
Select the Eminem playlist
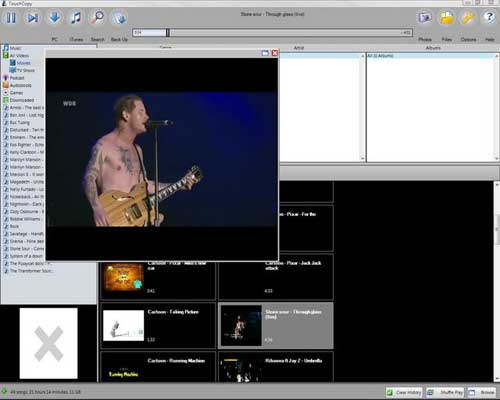click(26, 137)
